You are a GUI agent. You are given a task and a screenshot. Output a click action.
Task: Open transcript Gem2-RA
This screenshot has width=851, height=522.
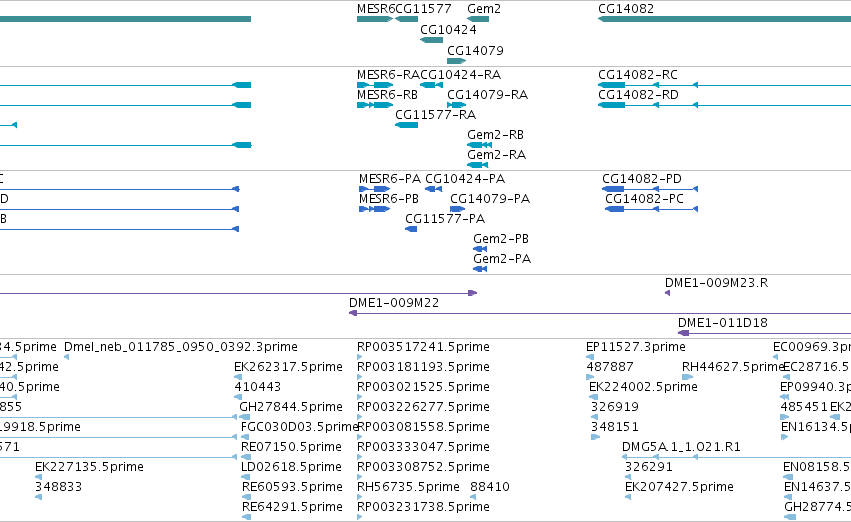(x=497, y=155)
